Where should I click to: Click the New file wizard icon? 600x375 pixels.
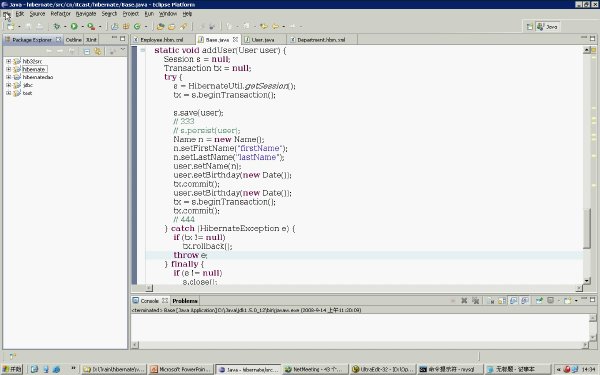pyautogui.click(x=10, y=26)
